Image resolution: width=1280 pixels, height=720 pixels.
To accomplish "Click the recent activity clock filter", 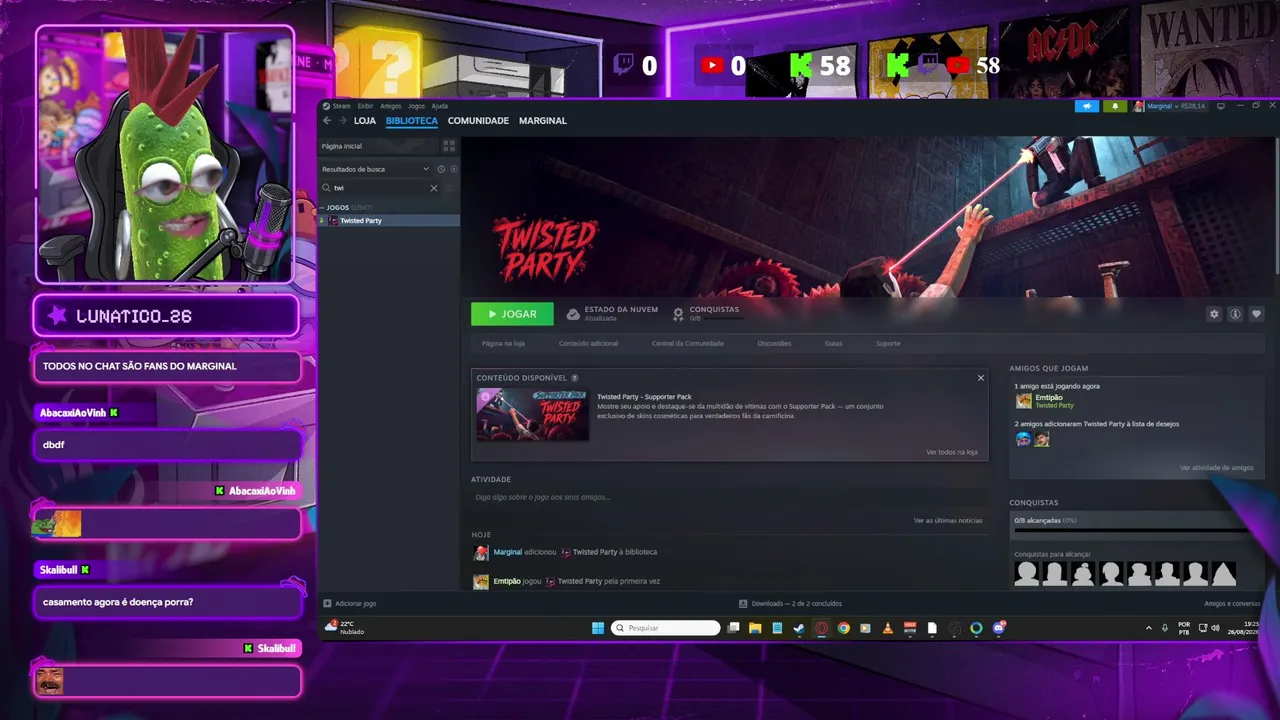I will [x=441, y=169].
